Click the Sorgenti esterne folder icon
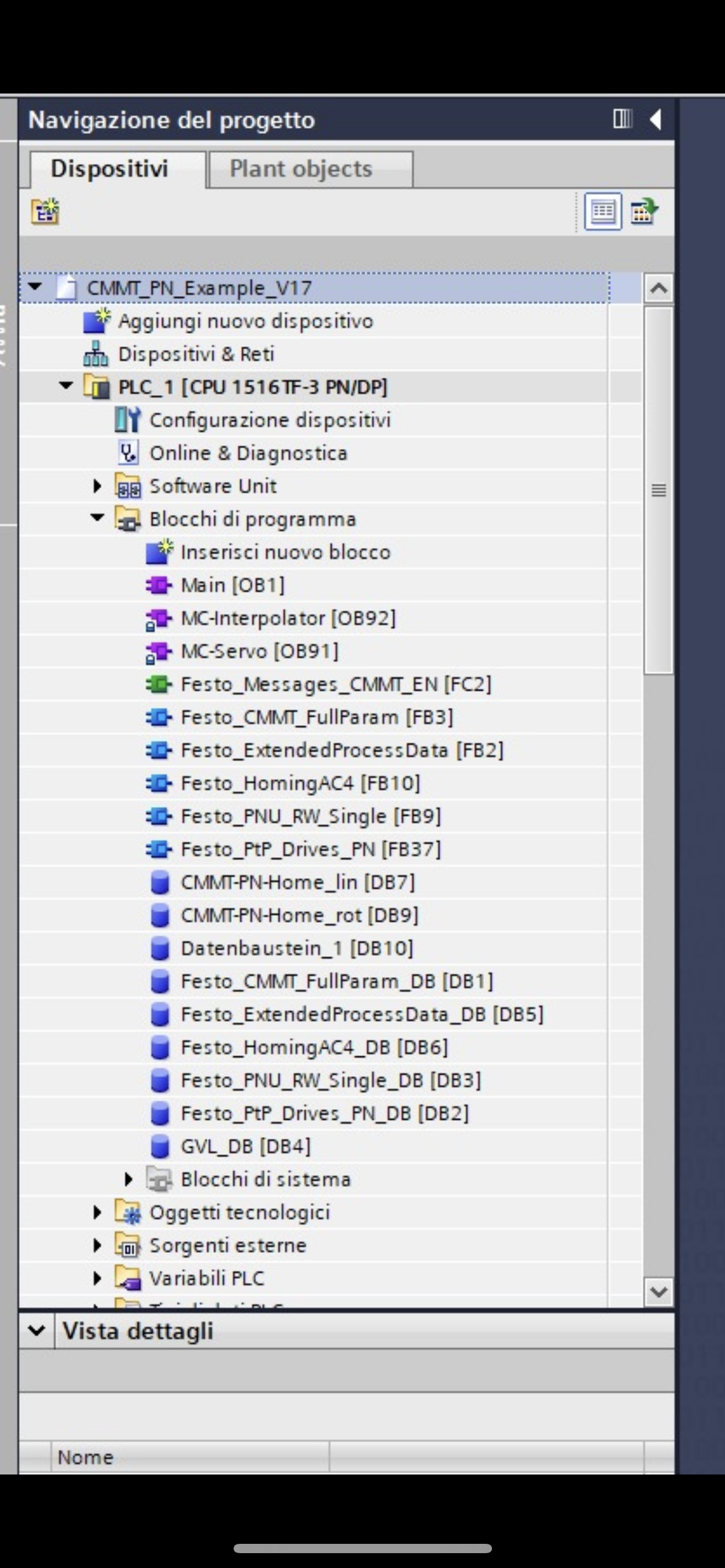 (128, 1245)
